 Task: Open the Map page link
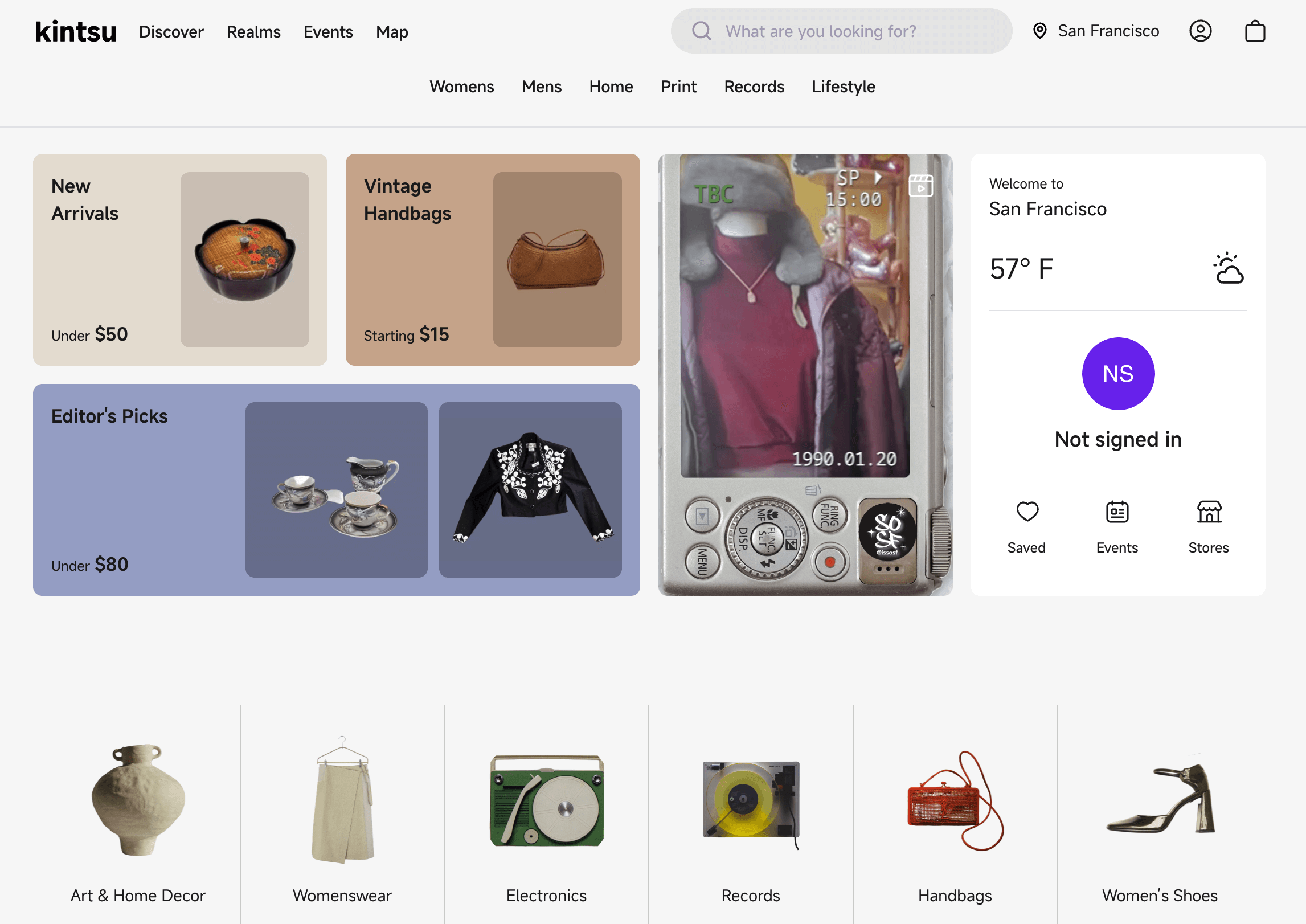[392, 32]
